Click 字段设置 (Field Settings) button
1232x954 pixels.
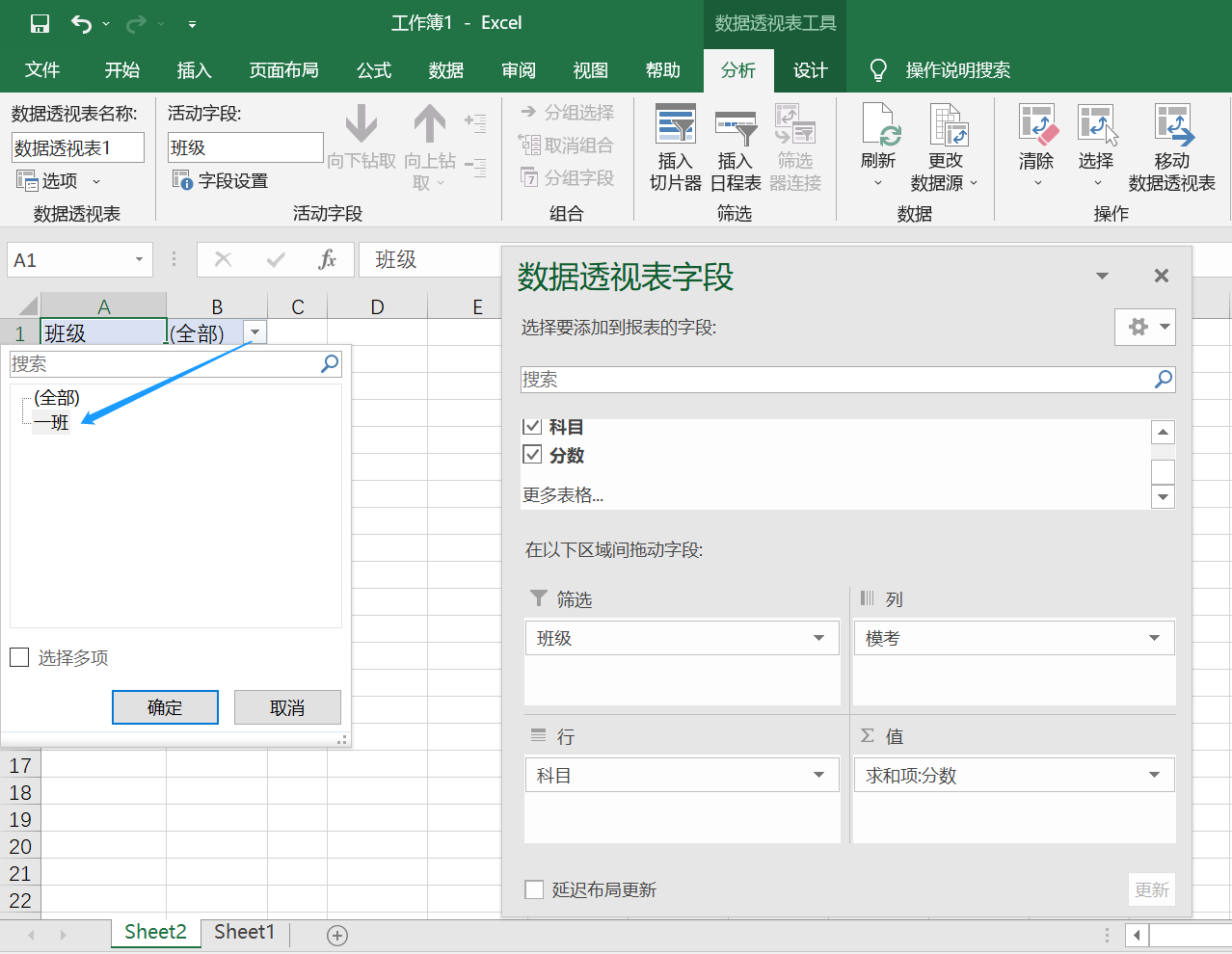[x=221, y=180]
